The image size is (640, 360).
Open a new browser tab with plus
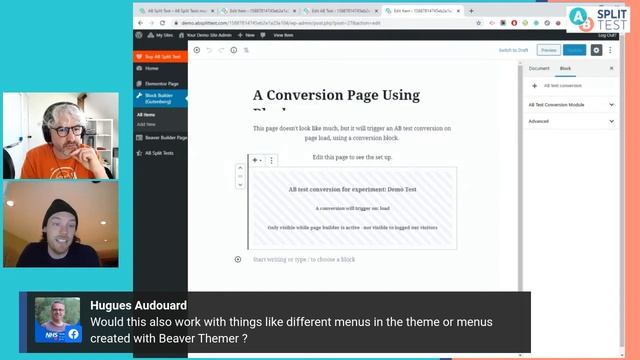coord(471,11)
